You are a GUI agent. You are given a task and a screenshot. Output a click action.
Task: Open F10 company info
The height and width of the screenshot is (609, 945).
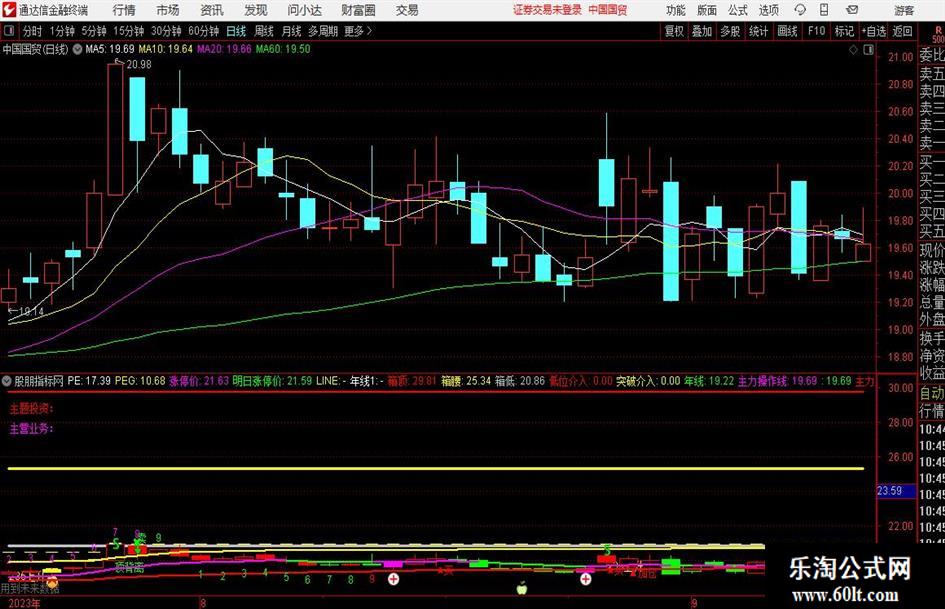pos(817,31)
